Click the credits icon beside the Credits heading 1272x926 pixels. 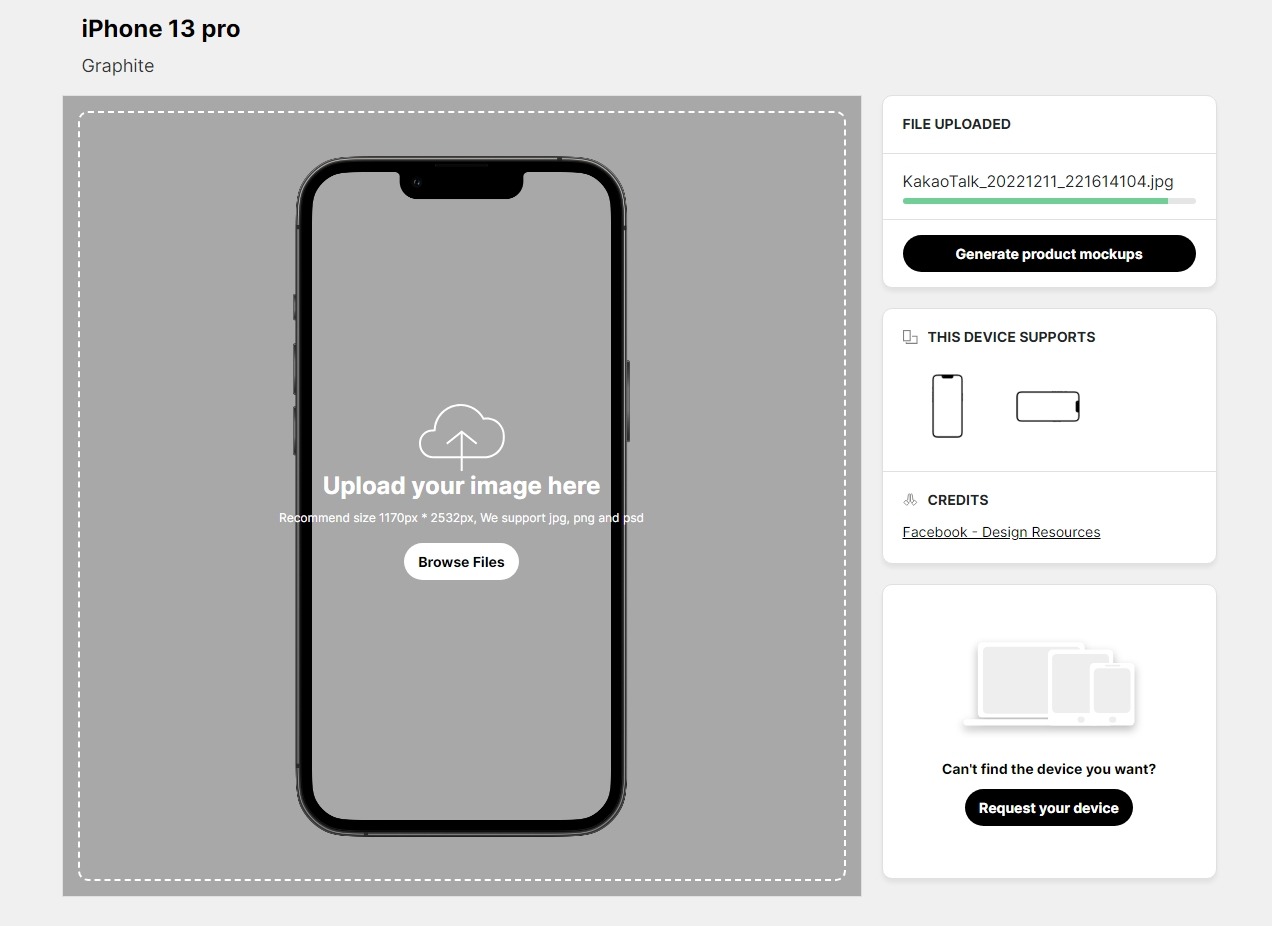pos(910,500)
